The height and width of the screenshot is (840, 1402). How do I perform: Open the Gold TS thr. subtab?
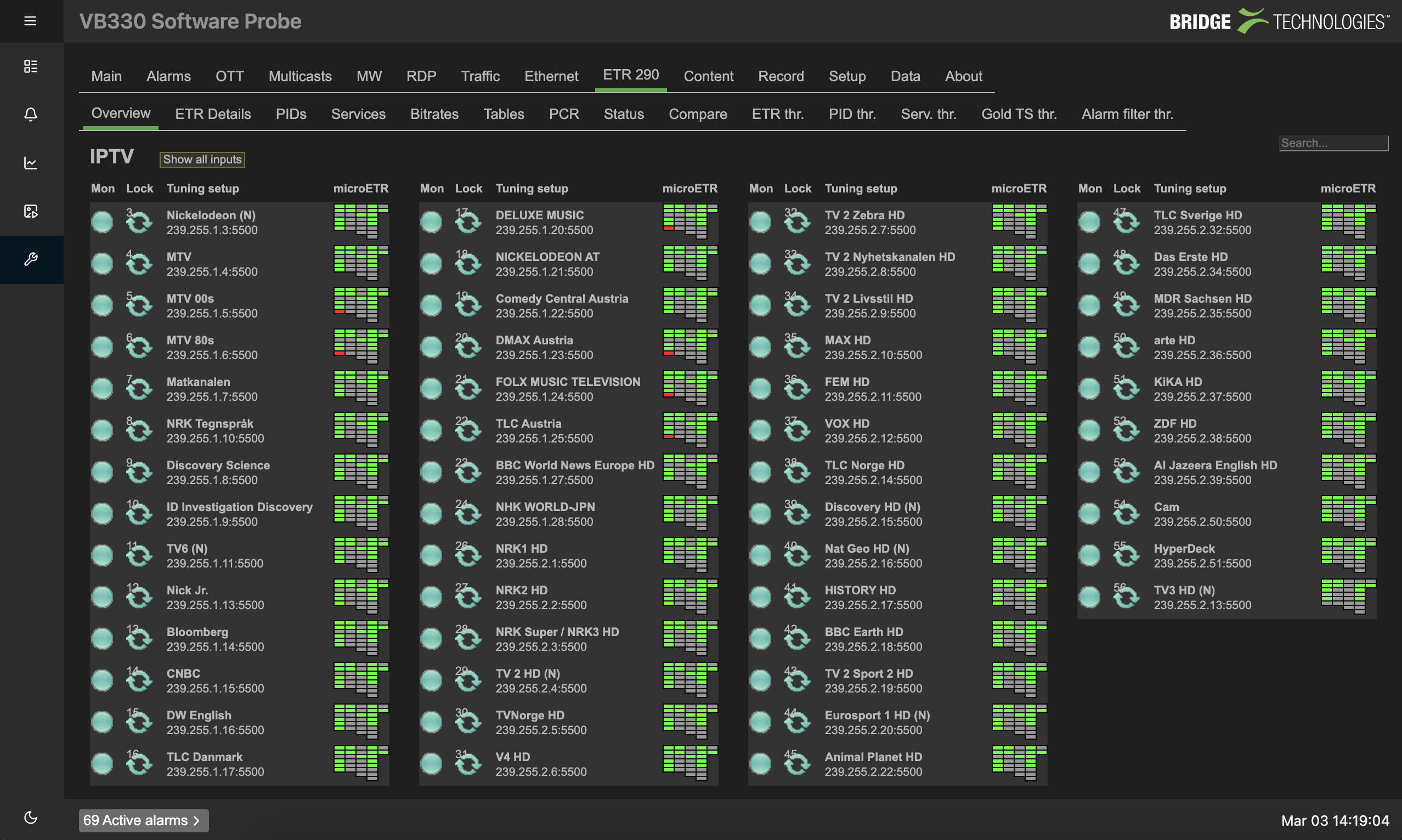[x=1019, y=115]
